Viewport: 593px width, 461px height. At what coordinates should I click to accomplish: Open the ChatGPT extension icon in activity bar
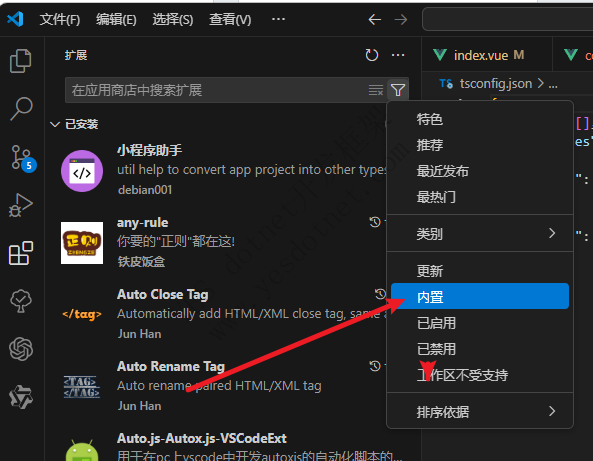pos(21,349)
